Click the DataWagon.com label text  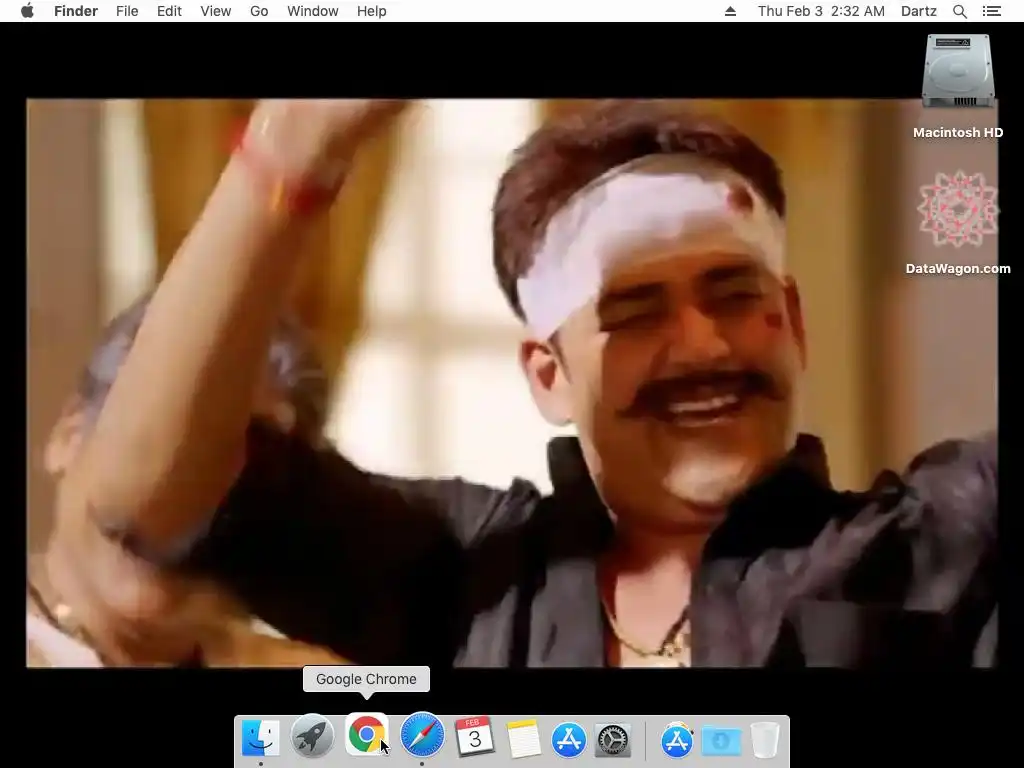tap(958, 268)
